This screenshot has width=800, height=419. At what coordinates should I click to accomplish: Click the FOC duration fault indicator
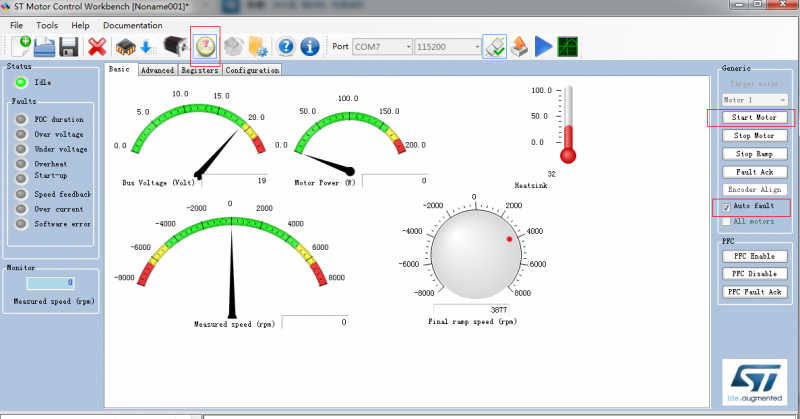point(21,119)
